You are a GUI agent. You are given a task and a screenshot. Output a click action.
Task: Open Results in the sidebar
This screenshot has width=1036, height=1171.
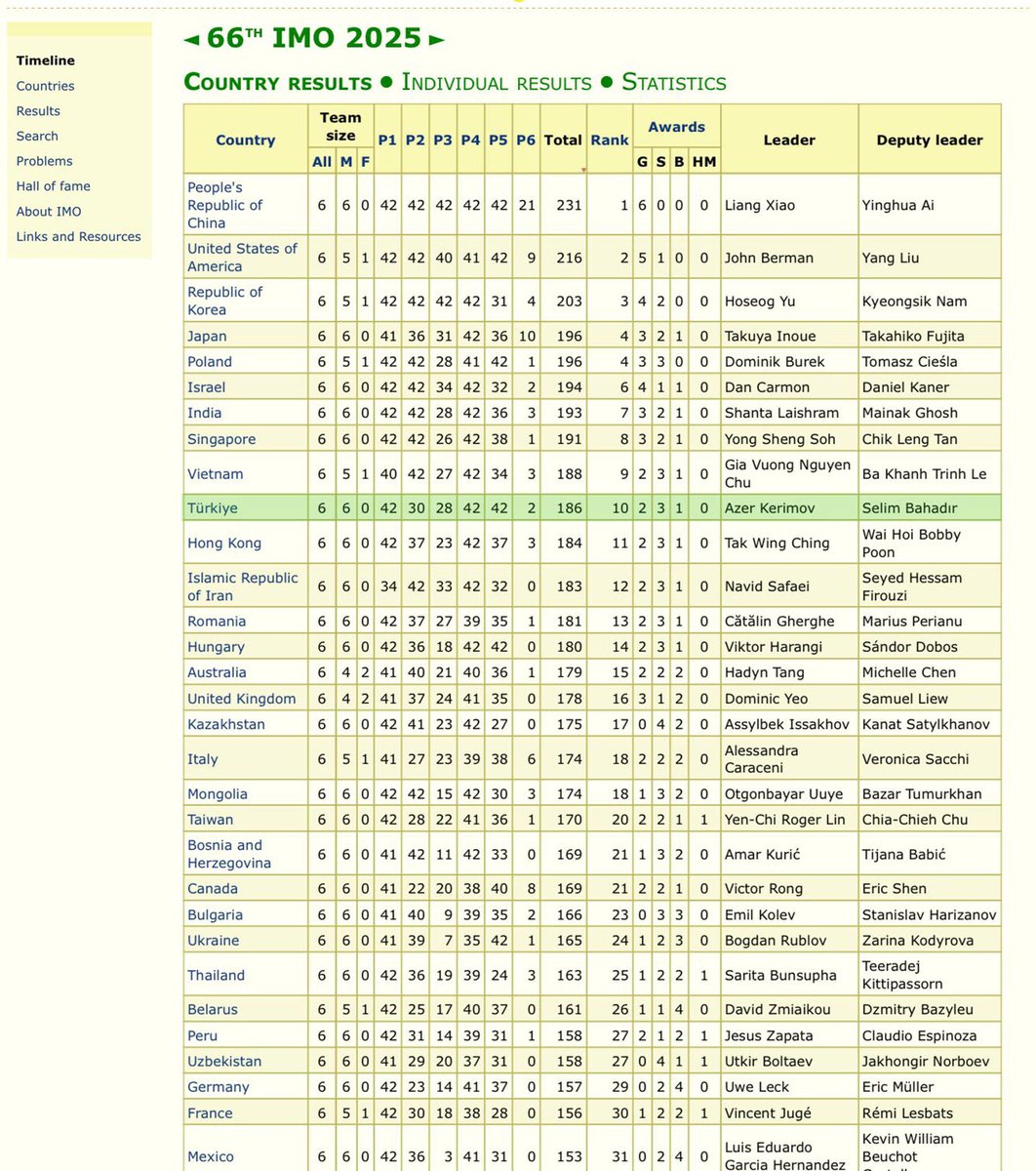[38, 111]
